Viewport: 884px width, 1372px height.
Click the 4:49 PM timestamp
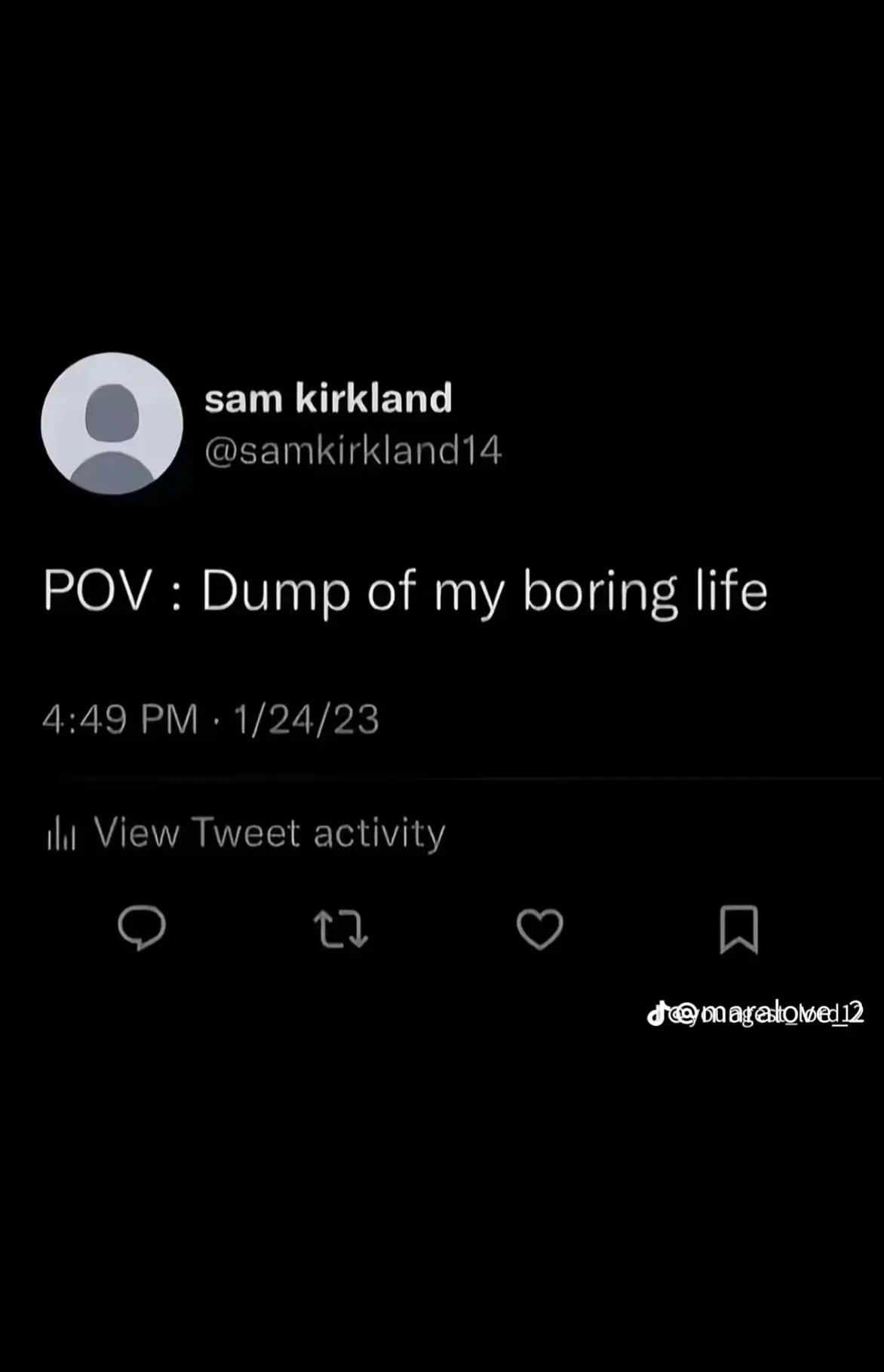[x=120, y=718]
